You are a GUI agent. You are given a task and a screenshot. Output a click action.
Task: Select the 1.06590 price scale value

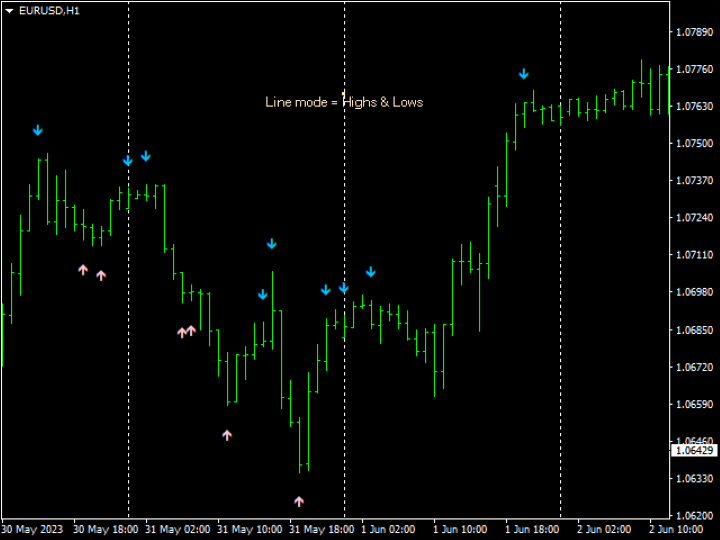695,404
